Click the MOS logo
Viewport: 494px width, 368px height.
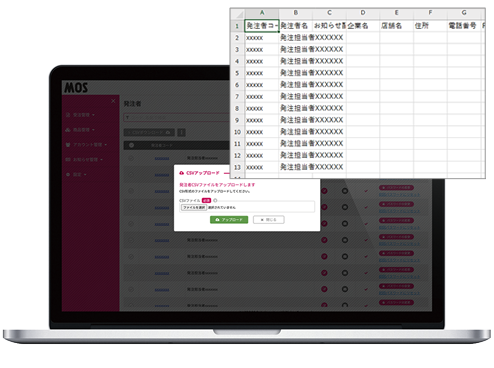coord(76,88)
